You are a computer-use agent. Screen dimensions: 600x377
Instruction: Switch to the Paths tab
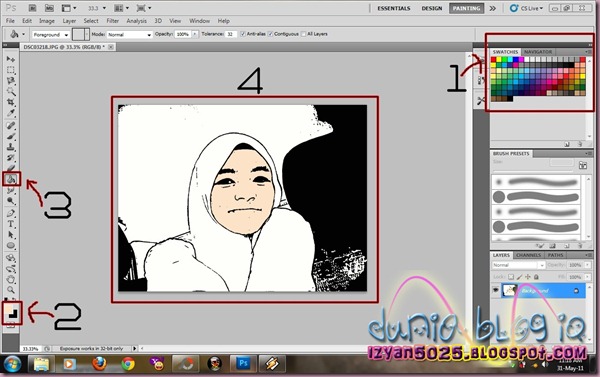tap(555, 255)
